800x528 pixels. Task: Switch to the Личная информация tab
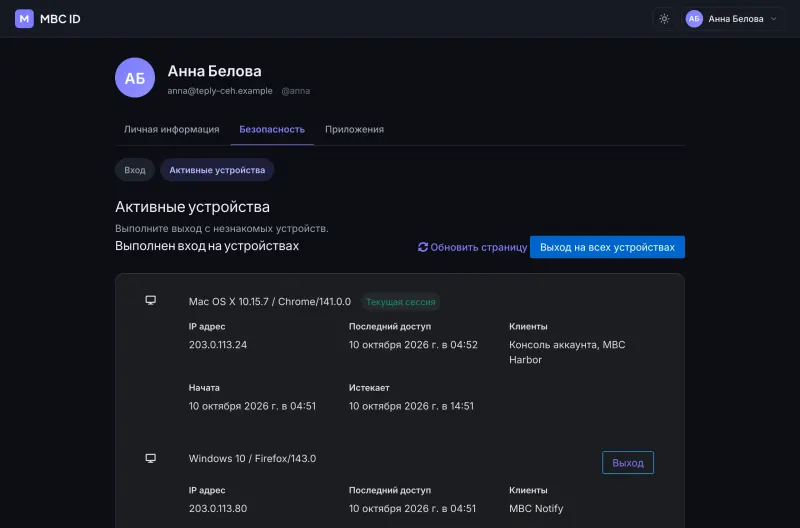coord(171,130)
